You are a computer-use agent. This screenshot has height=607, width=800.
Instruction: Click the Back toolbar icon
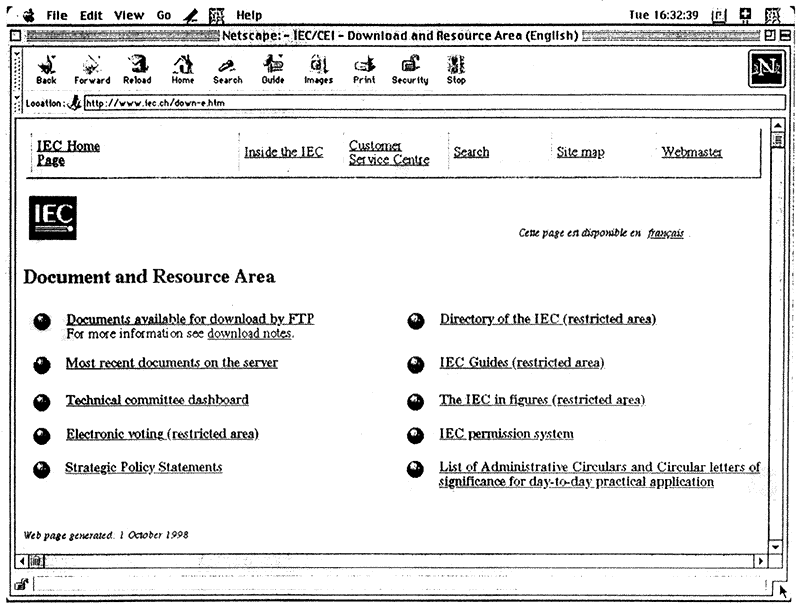point(46,69)
